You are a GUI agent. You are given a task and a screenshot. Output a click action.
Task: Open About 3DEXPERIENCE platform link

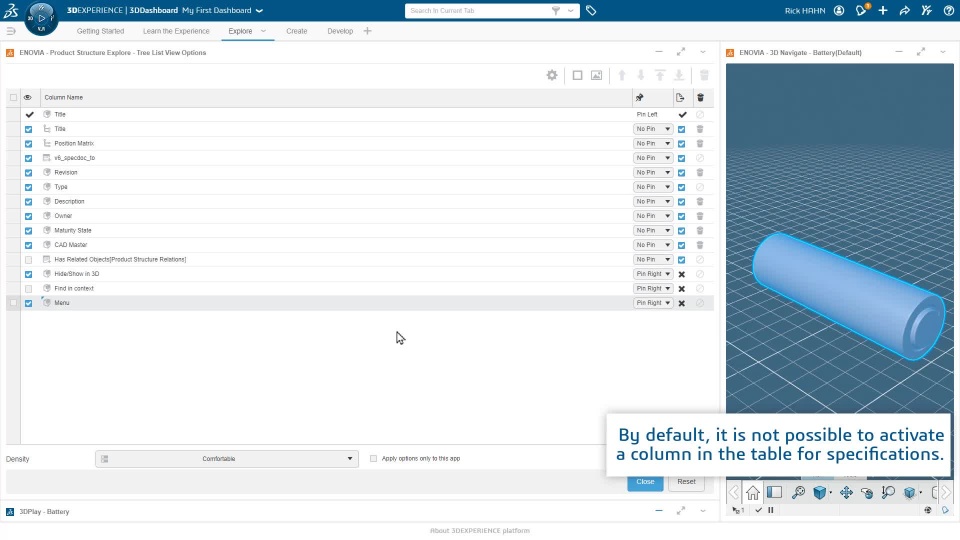479,531
